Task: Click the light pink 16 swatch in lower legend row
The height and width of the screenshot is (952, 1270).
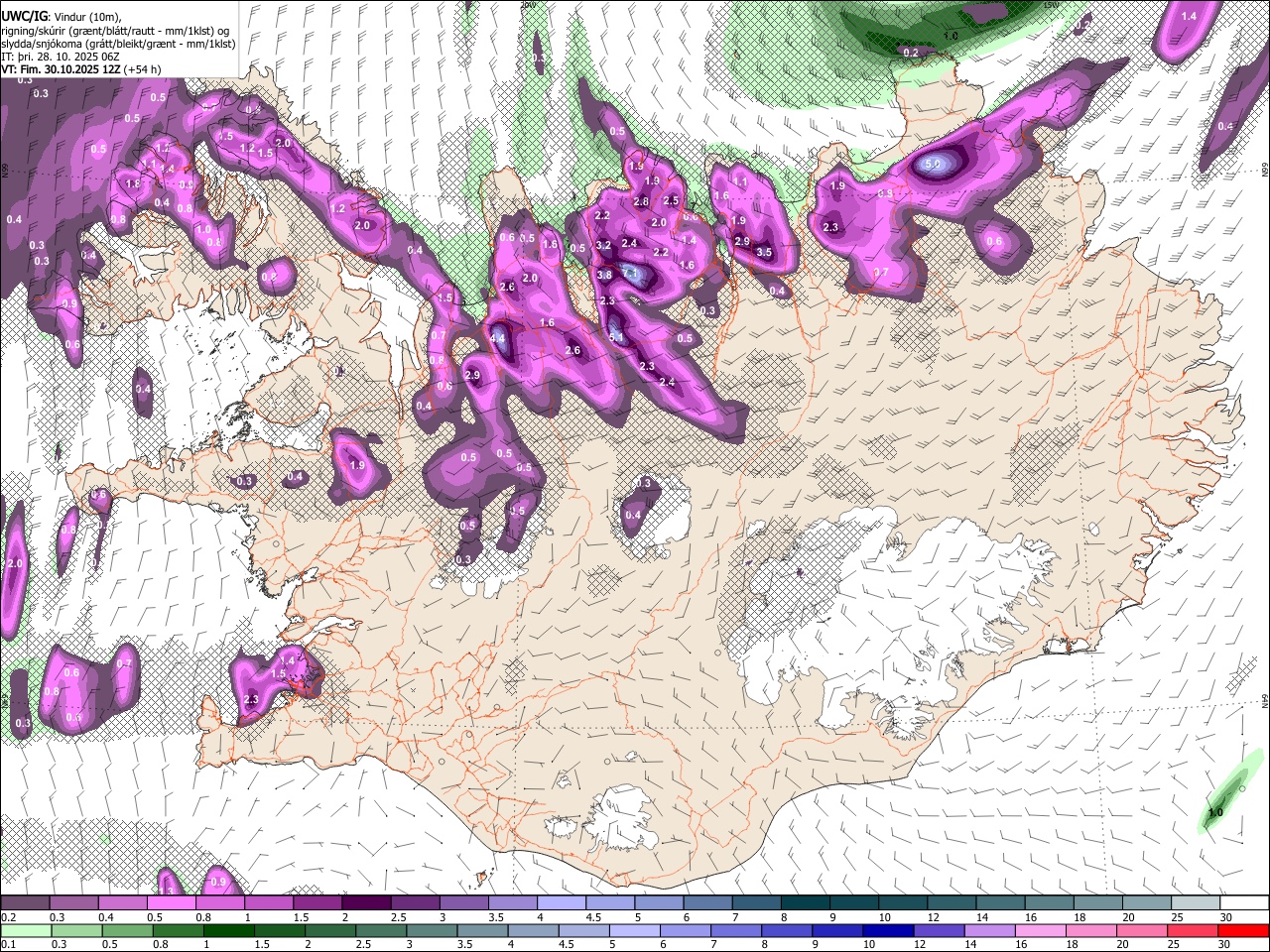Action: click(x=1042, y=930)
